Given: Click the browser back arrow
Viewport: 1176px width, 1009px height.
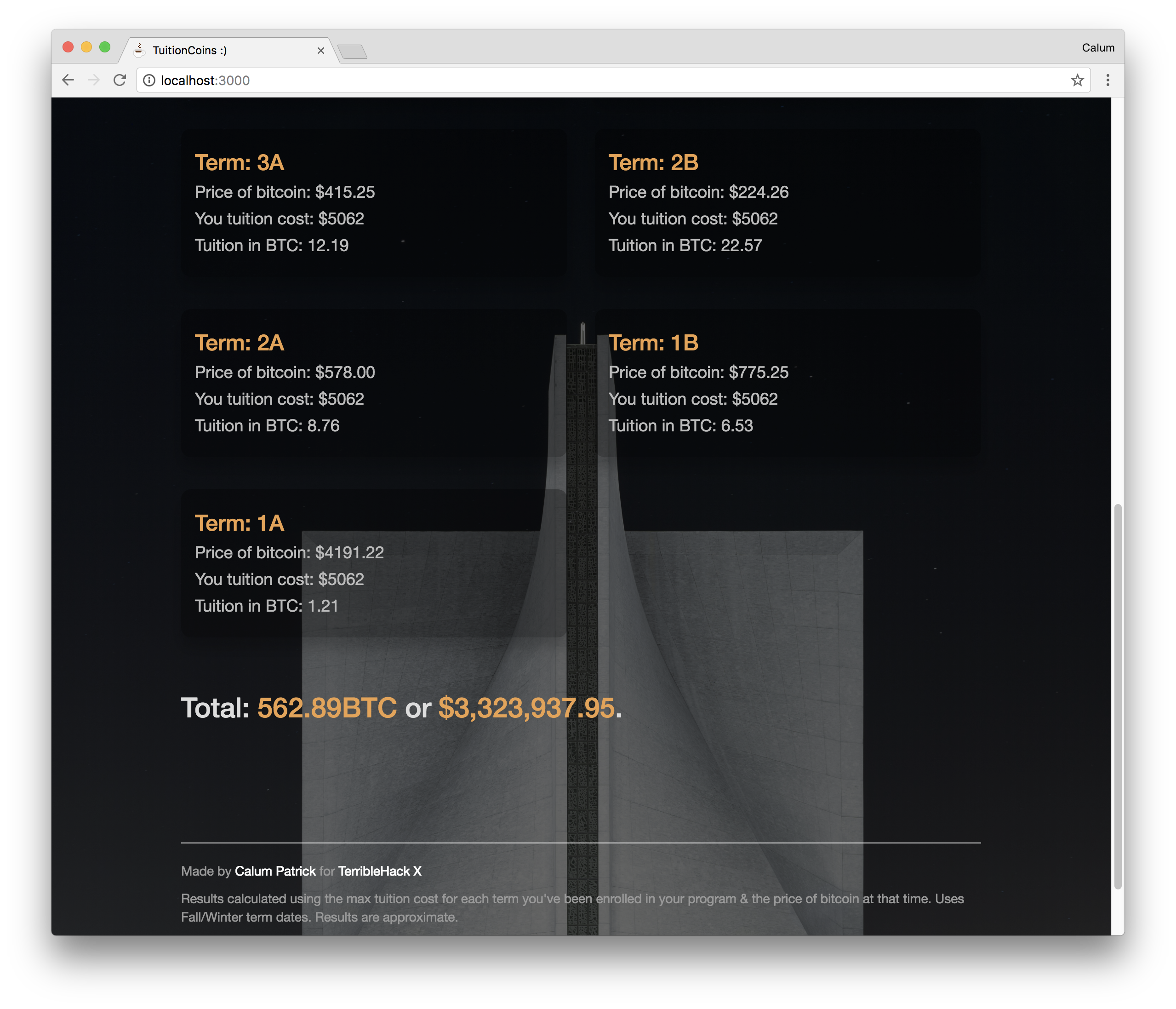Looking at the screenshot, I should [x=68, y=80].
